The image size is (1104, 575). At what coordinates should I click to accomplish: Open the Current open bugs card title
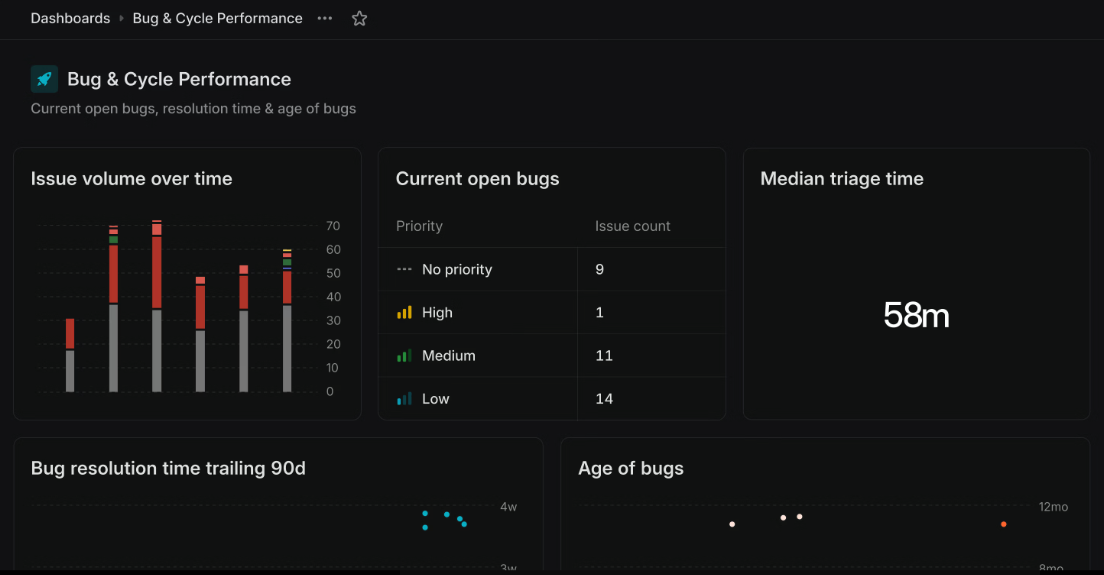(477, 179)
